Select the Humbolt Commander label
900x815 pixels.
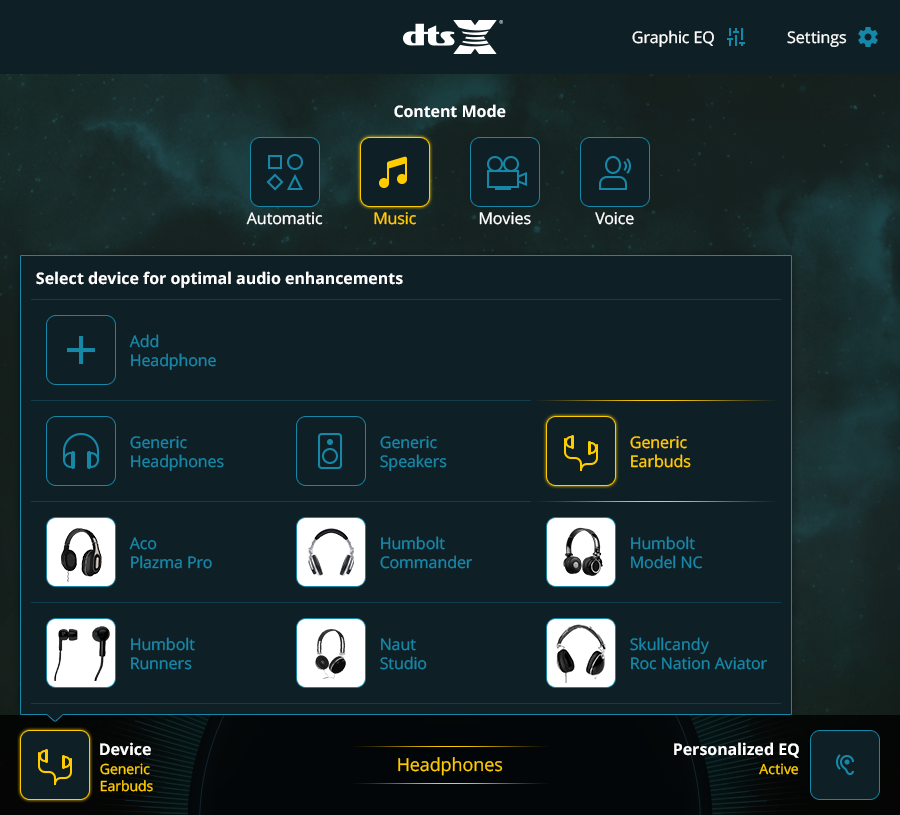(426, 553)
